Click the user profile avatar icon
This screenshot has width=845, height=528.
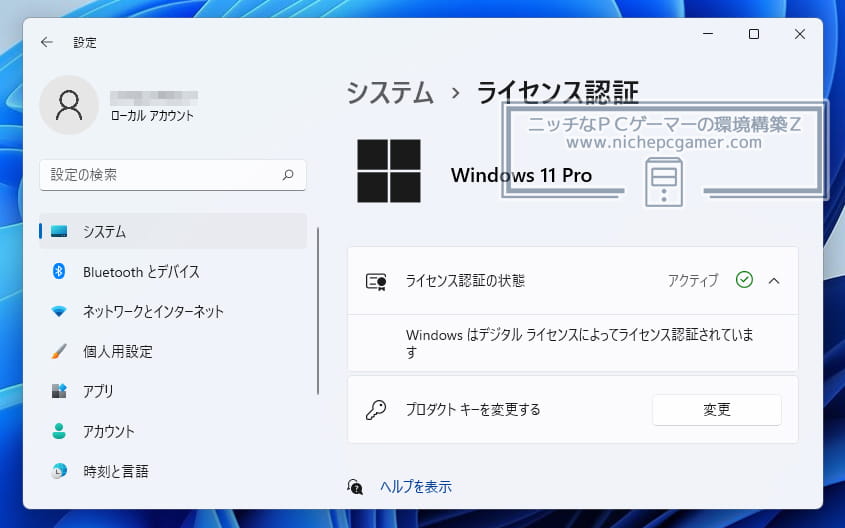coord(69,105)
